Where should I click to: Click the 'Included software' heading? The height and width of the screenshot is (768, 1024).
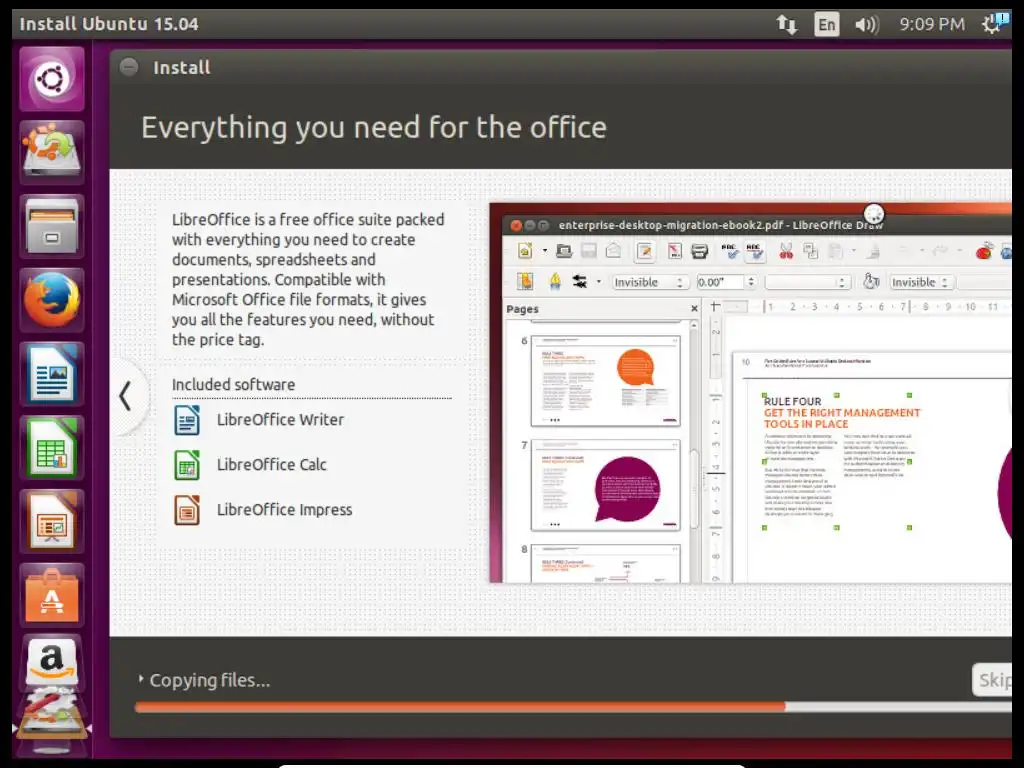pos(233,385)
